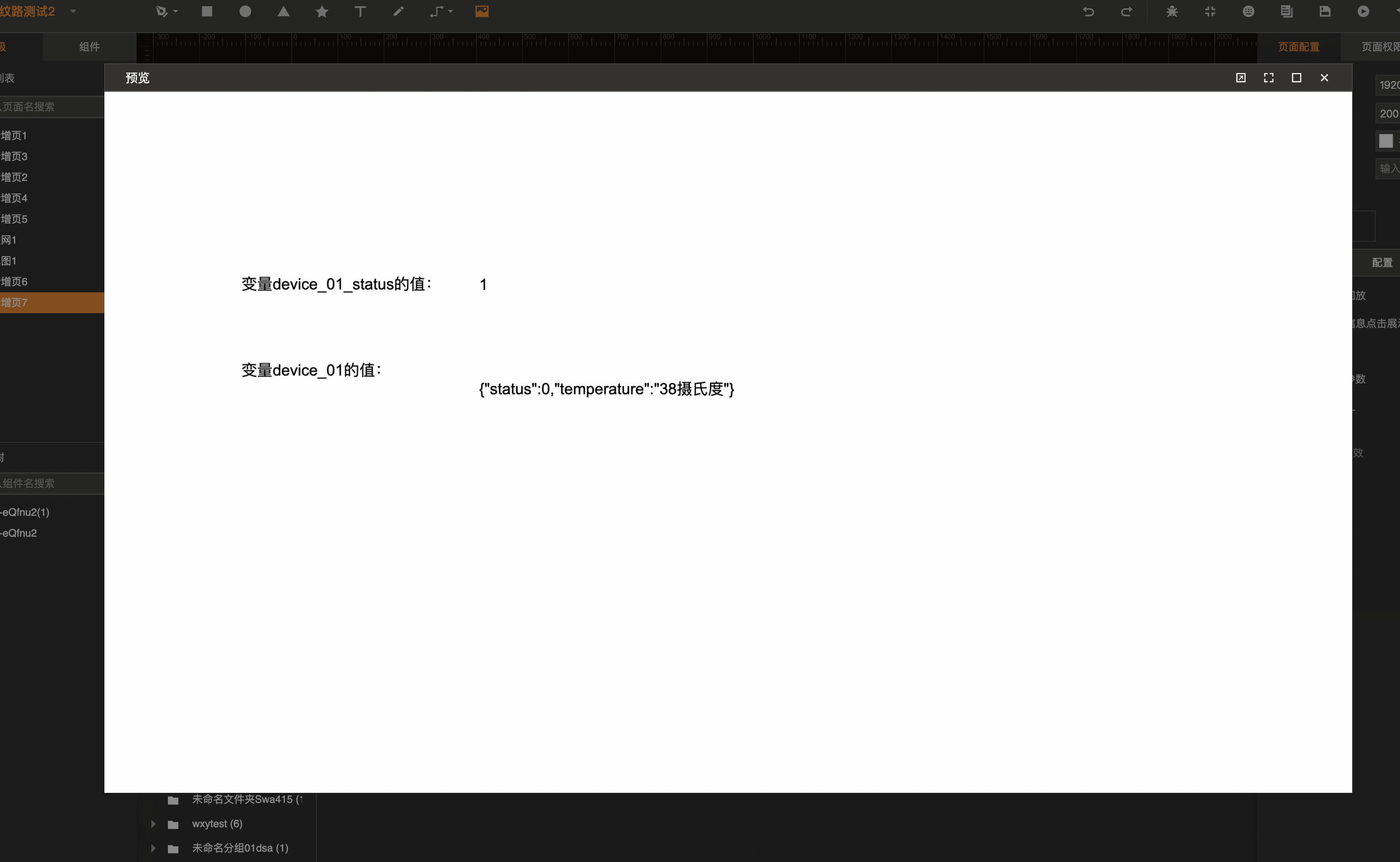The width and height of the screenshot is (1400, 862).
Task: Open the project name dropdown arrow
Action: 73,11
